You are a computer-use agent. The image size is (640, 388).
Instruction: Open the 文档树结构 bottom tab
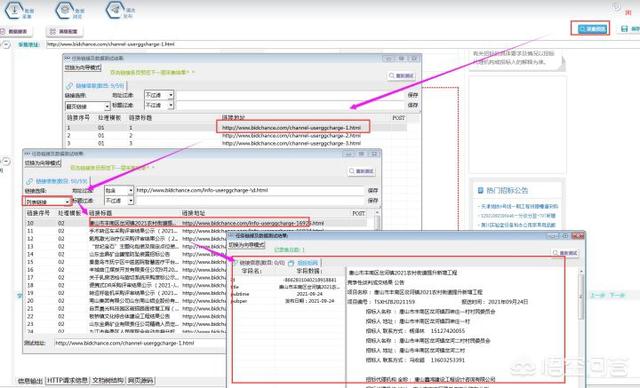[x=108, y=380]
